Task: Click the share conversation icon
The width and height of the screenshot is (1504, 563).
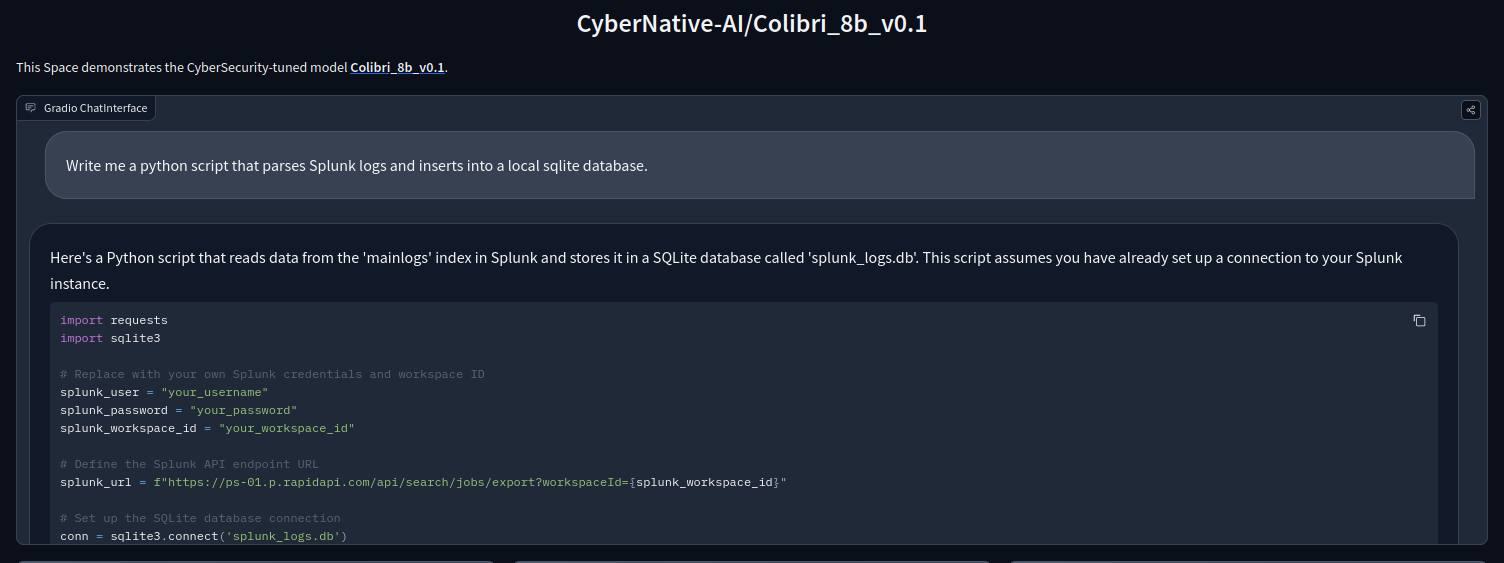Action: [x=1470, y=110]
